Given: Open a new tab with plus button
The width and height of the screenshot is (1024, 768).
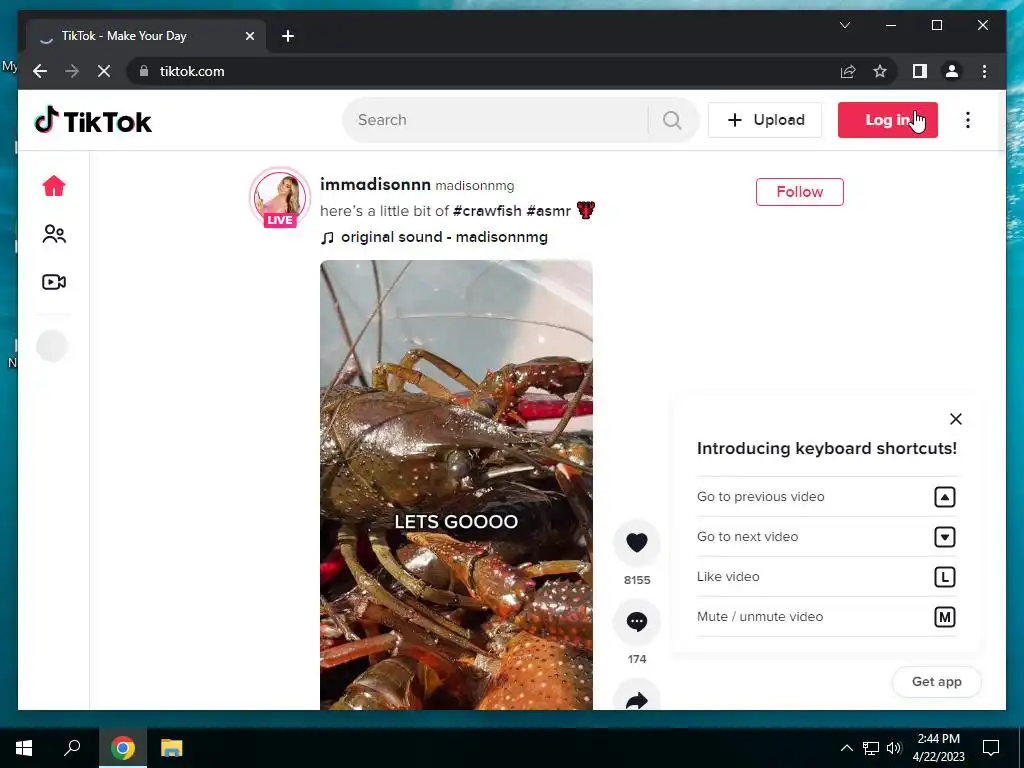Looking at the screenshot, I should tap(288, 37).
